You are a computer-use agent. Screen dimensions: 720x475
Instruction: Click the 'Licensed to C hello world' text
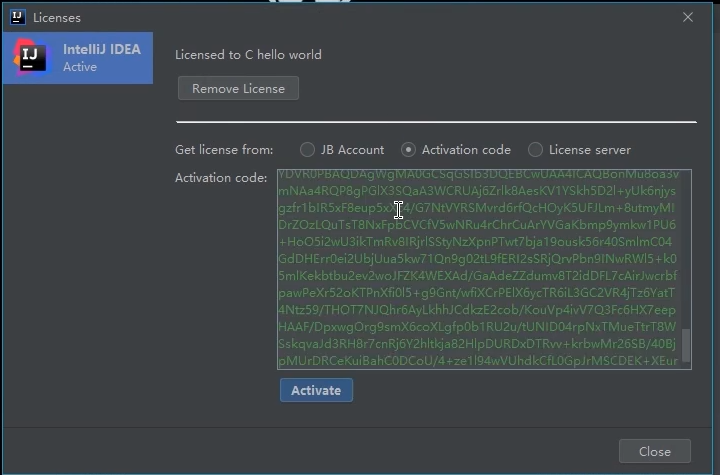click(x=248, y=55)
